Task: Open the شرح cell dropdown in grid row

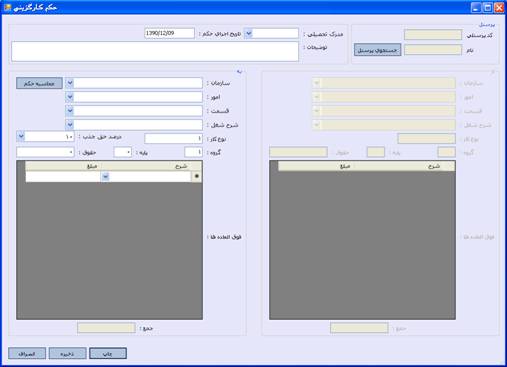Action: tap(105, 176)
